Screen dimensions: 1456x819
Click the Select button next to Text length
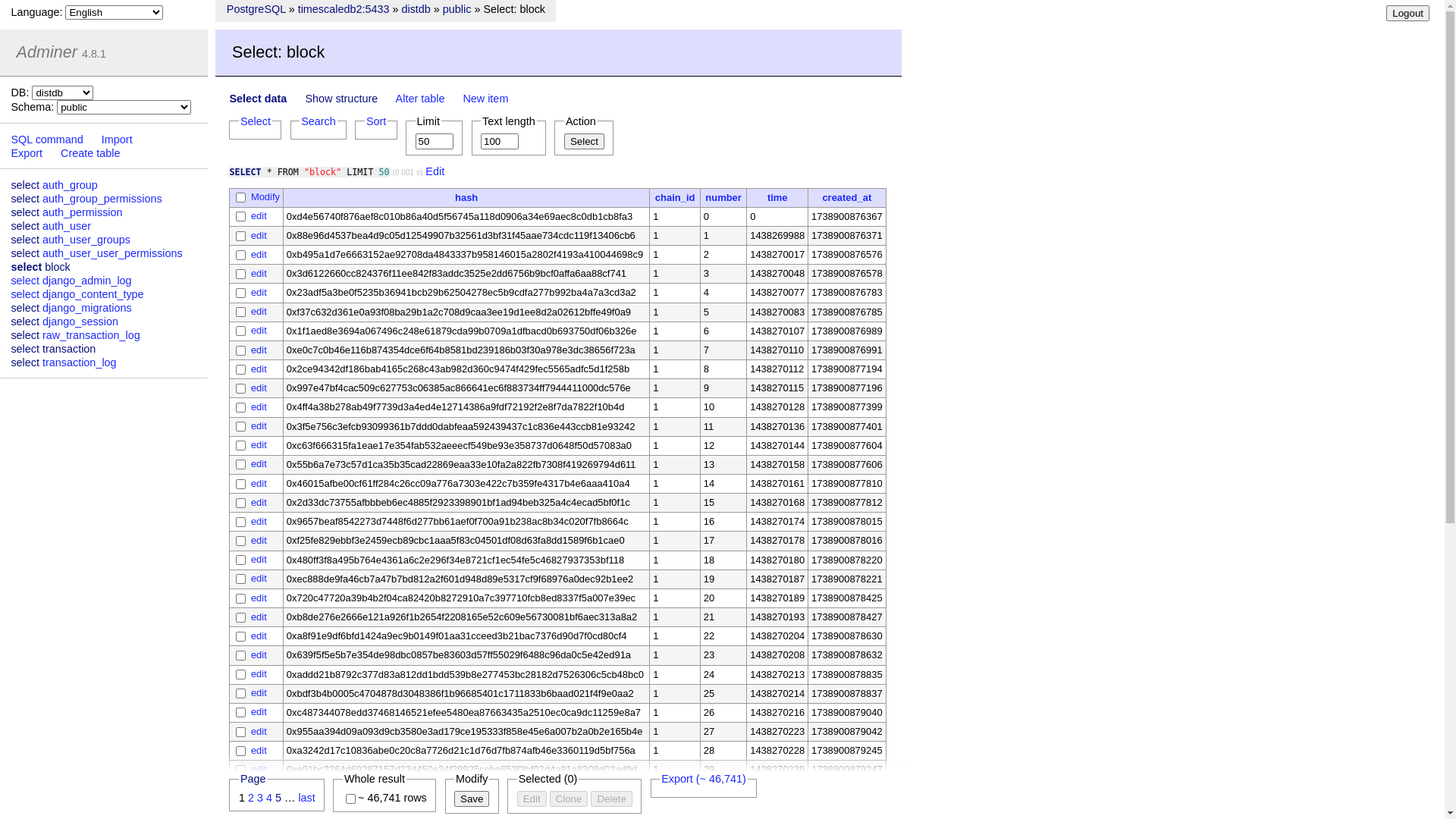point(583,141)
